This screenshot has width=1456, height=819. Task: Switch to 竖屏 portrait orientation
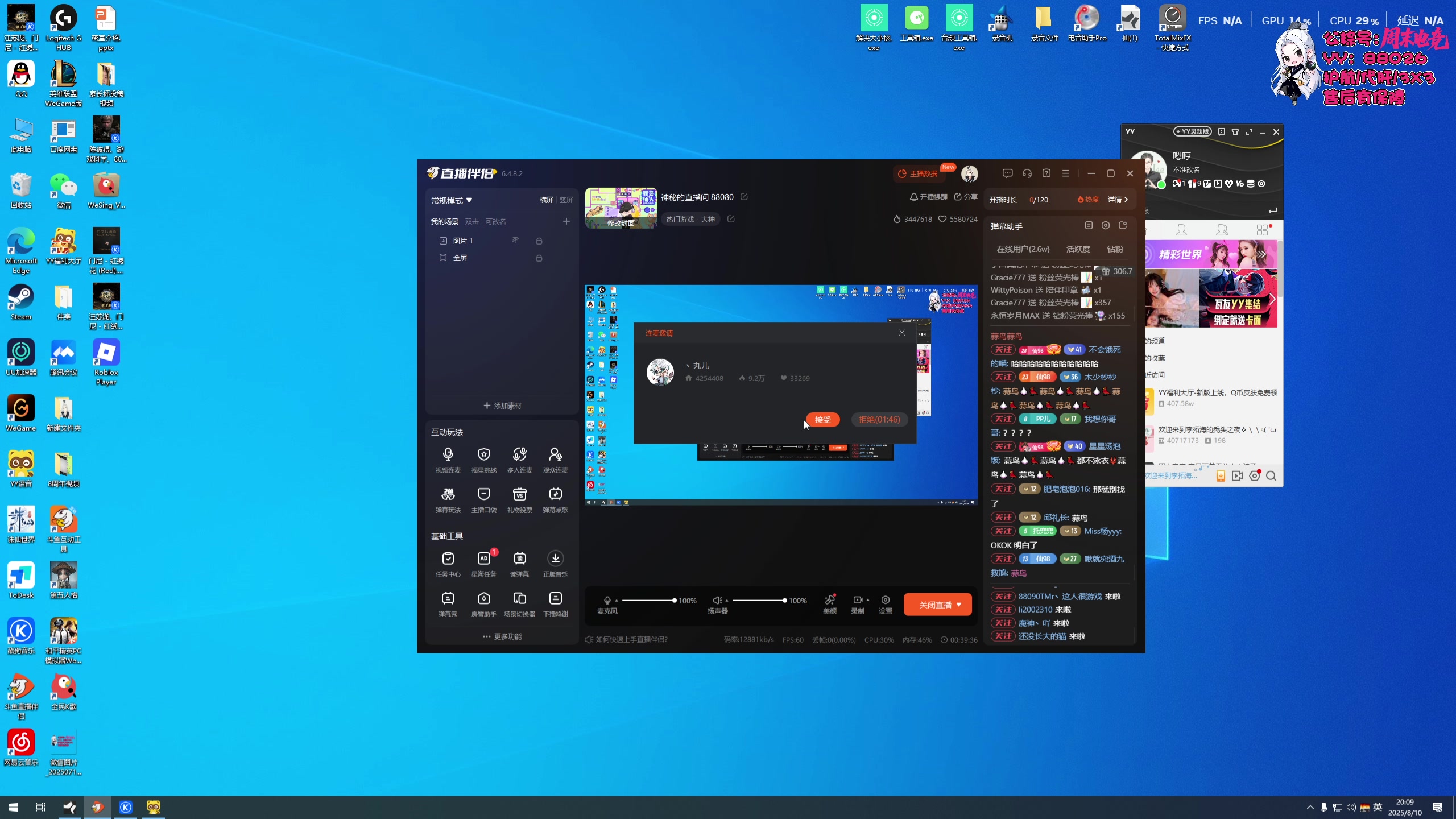tap(566, 200)
